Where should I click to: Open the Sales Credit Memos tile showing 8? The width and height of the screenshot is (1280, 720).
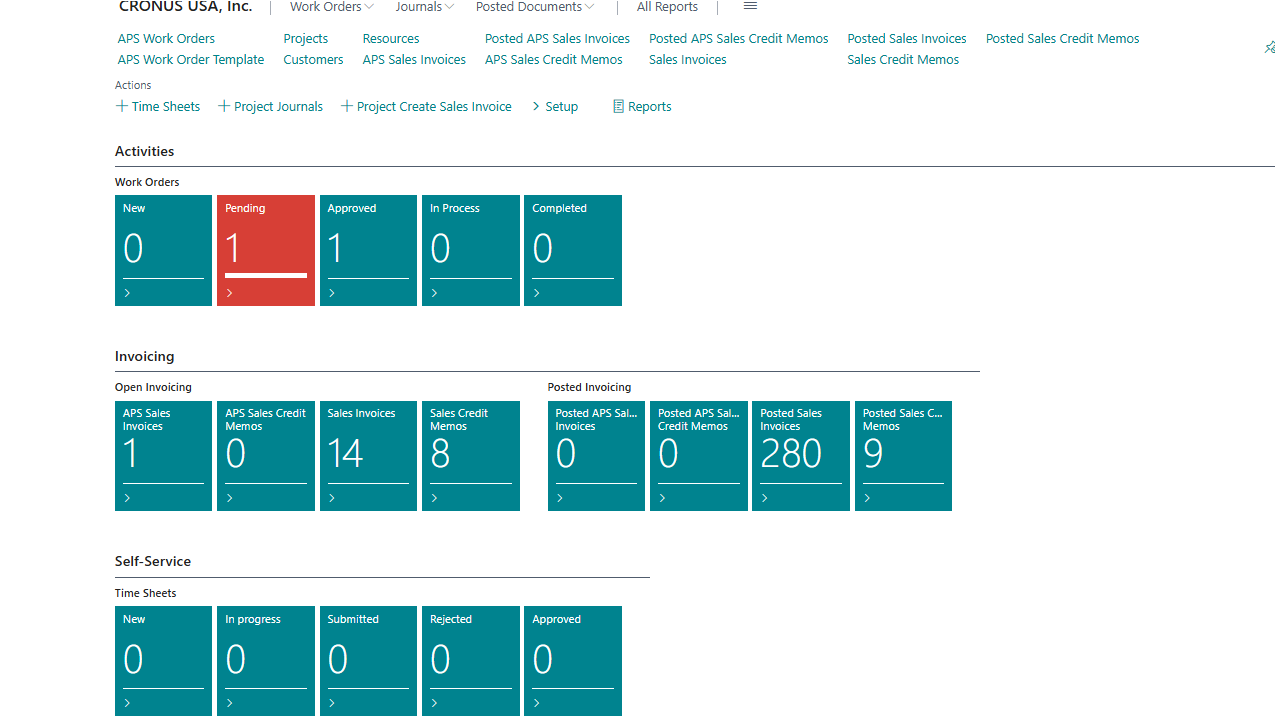(470, 455)
